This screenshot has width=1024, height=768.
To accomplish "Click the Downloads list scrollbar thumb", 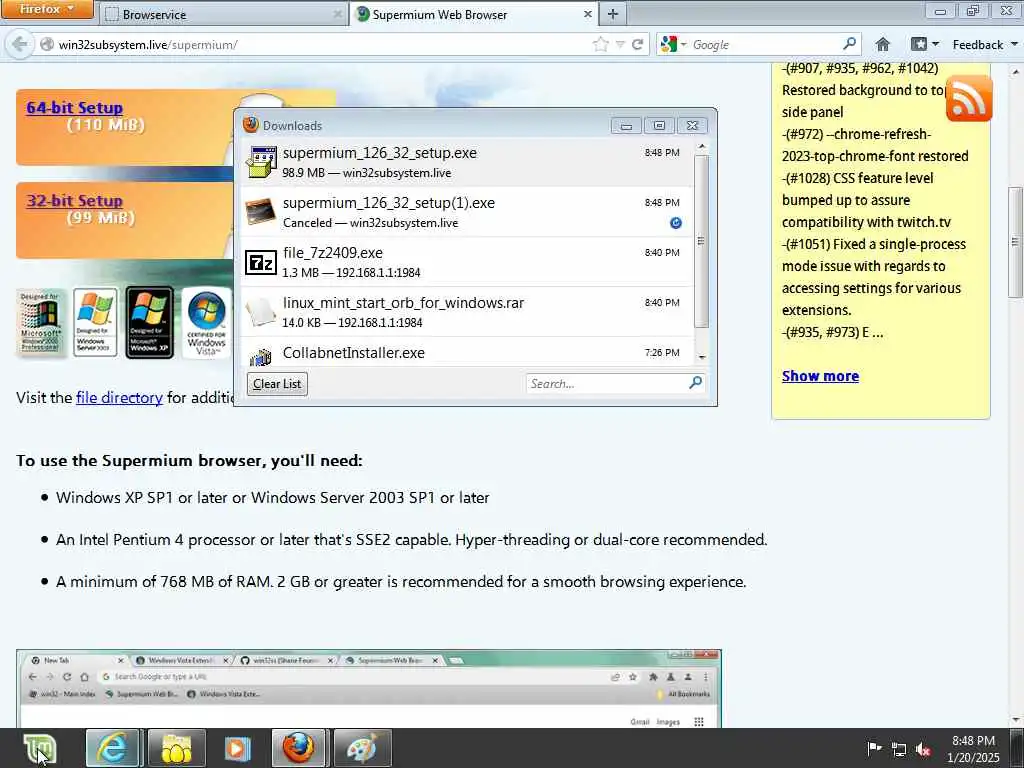I will point(701,241).
